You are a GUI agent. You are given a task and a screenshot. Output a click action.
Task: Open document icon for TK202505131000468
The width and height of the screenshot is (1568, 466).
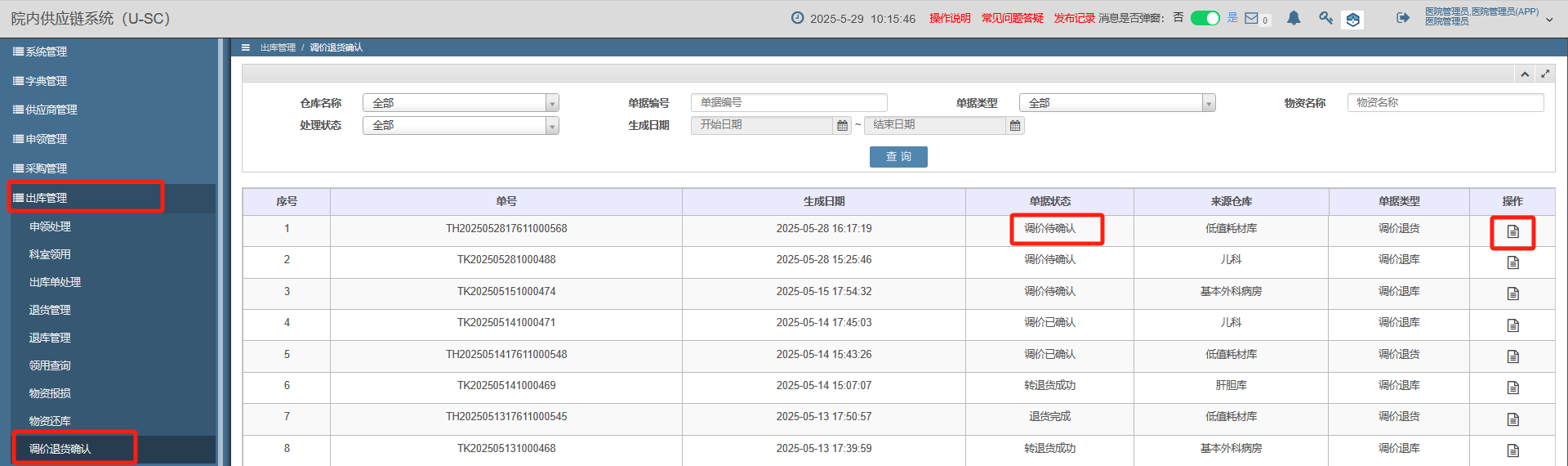pos(1512,450)
